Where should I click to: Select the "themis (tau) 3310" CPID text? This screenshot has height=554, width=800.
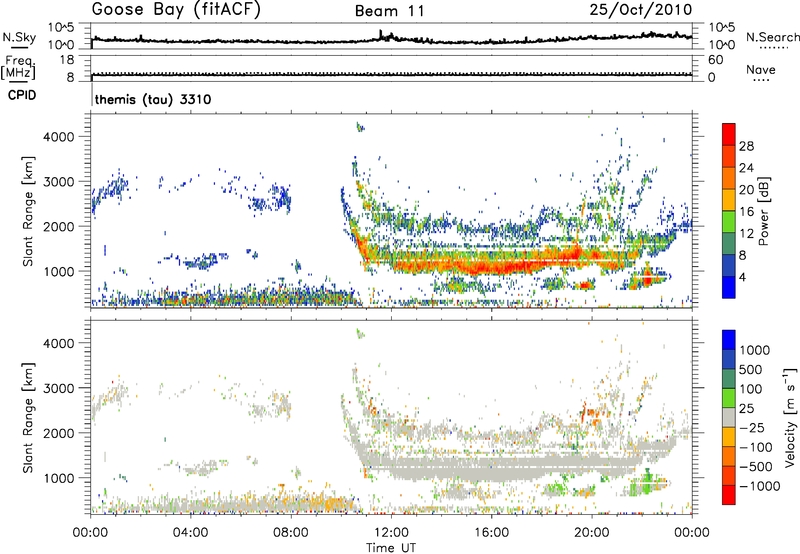click(x=153, y=99)
